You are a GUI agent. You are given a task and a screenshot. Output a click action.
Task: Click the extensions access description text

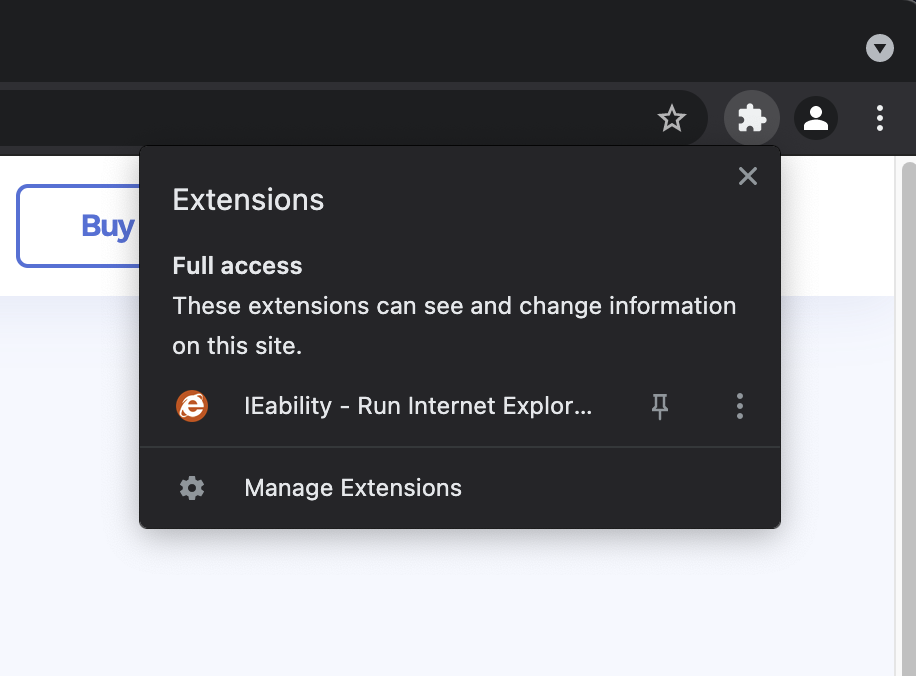point(454,325)
